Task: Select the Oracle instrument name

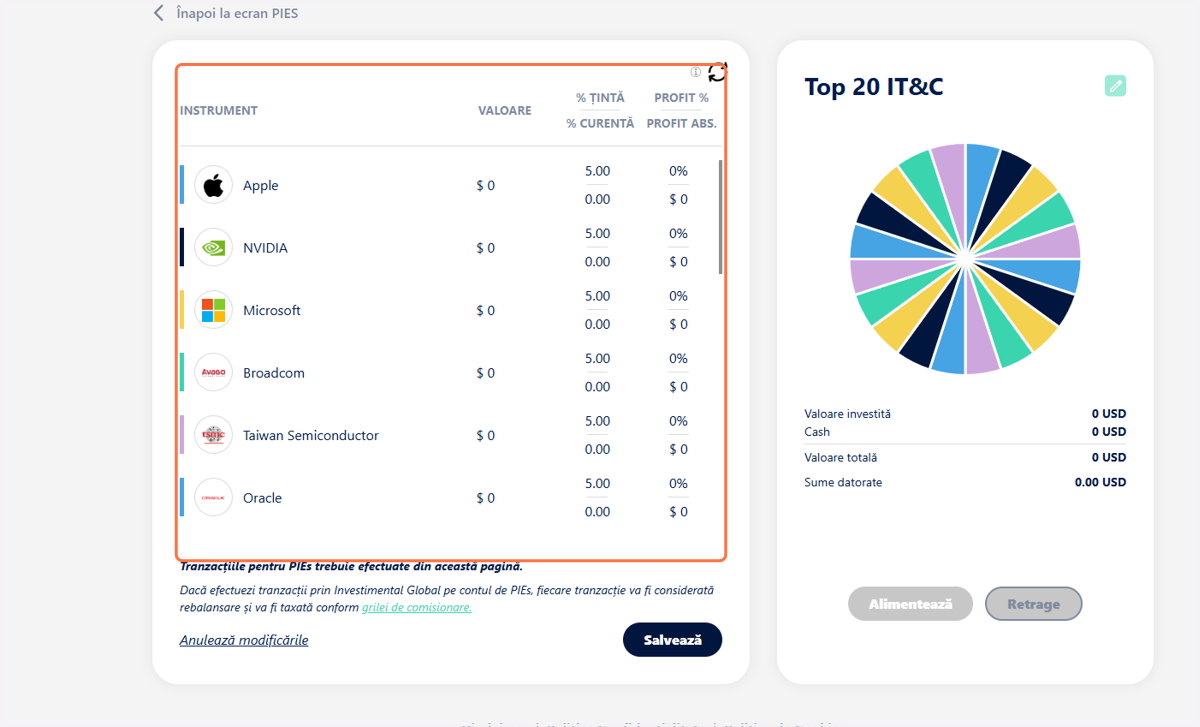Action: click(x=263, y=498)
